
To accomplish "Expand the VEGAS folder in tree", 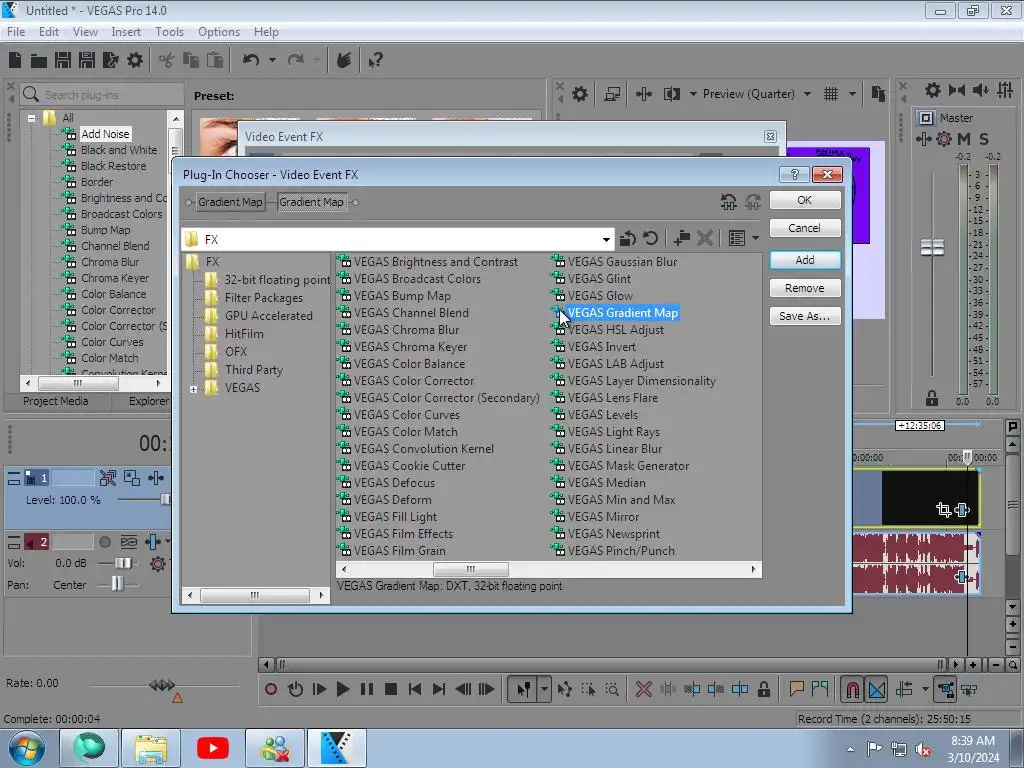I will coord(193,389).
